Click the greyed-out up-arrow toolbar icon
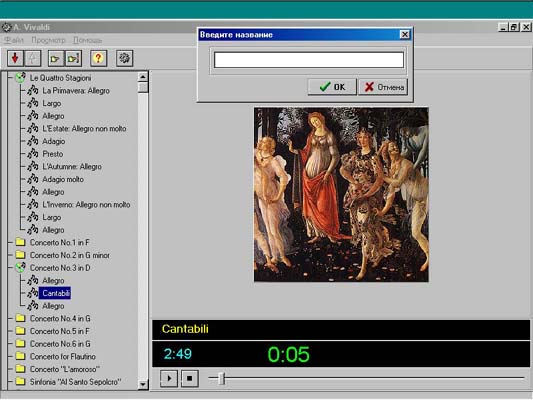This screenshot has width=533, height=400. (x=33, y=58)
